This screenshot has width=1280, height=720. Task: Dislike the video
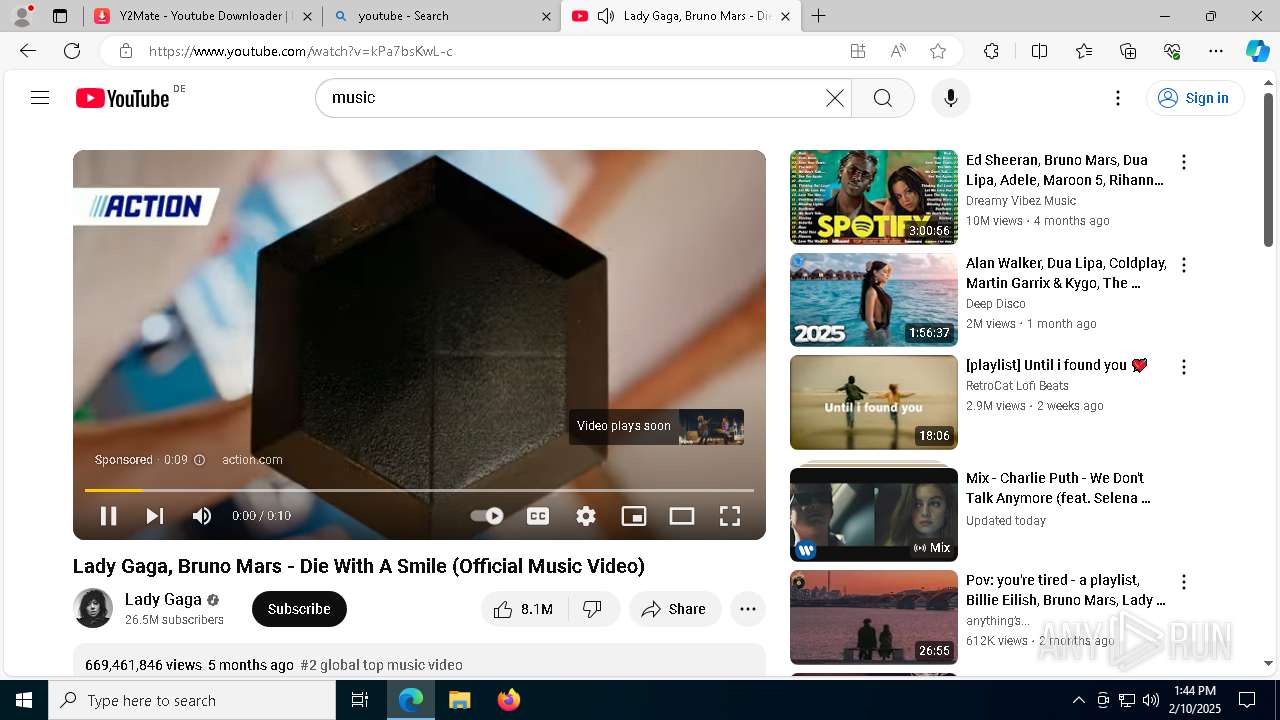(x=593, y=609)
